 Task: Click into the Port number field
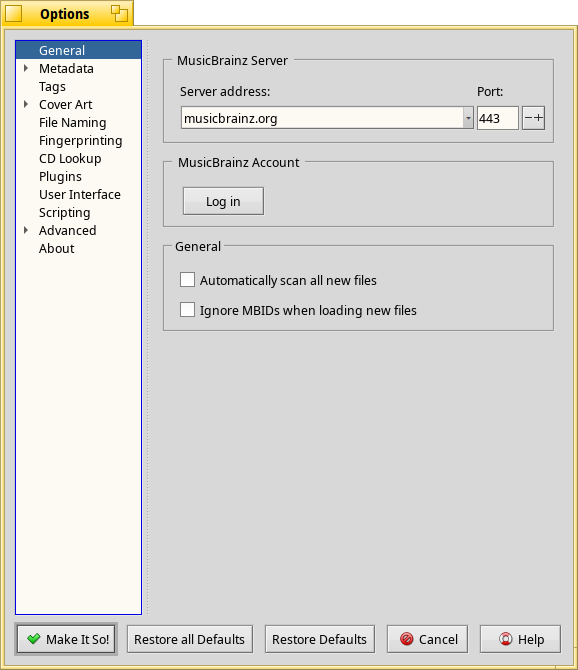click(x=497, y=118)
